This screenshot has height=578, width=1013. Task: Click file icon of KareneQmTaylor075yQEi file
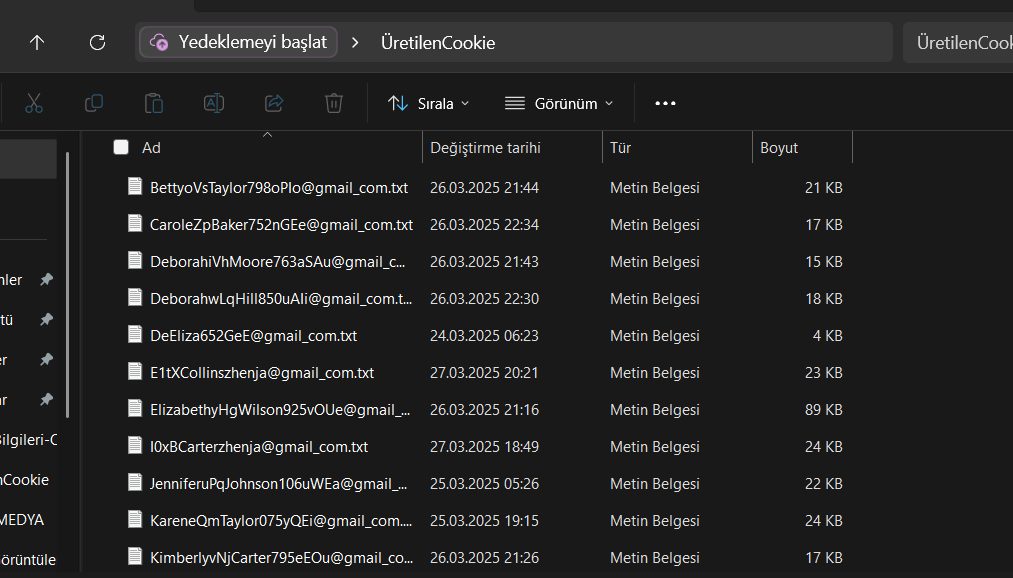[x=135, y=519]
